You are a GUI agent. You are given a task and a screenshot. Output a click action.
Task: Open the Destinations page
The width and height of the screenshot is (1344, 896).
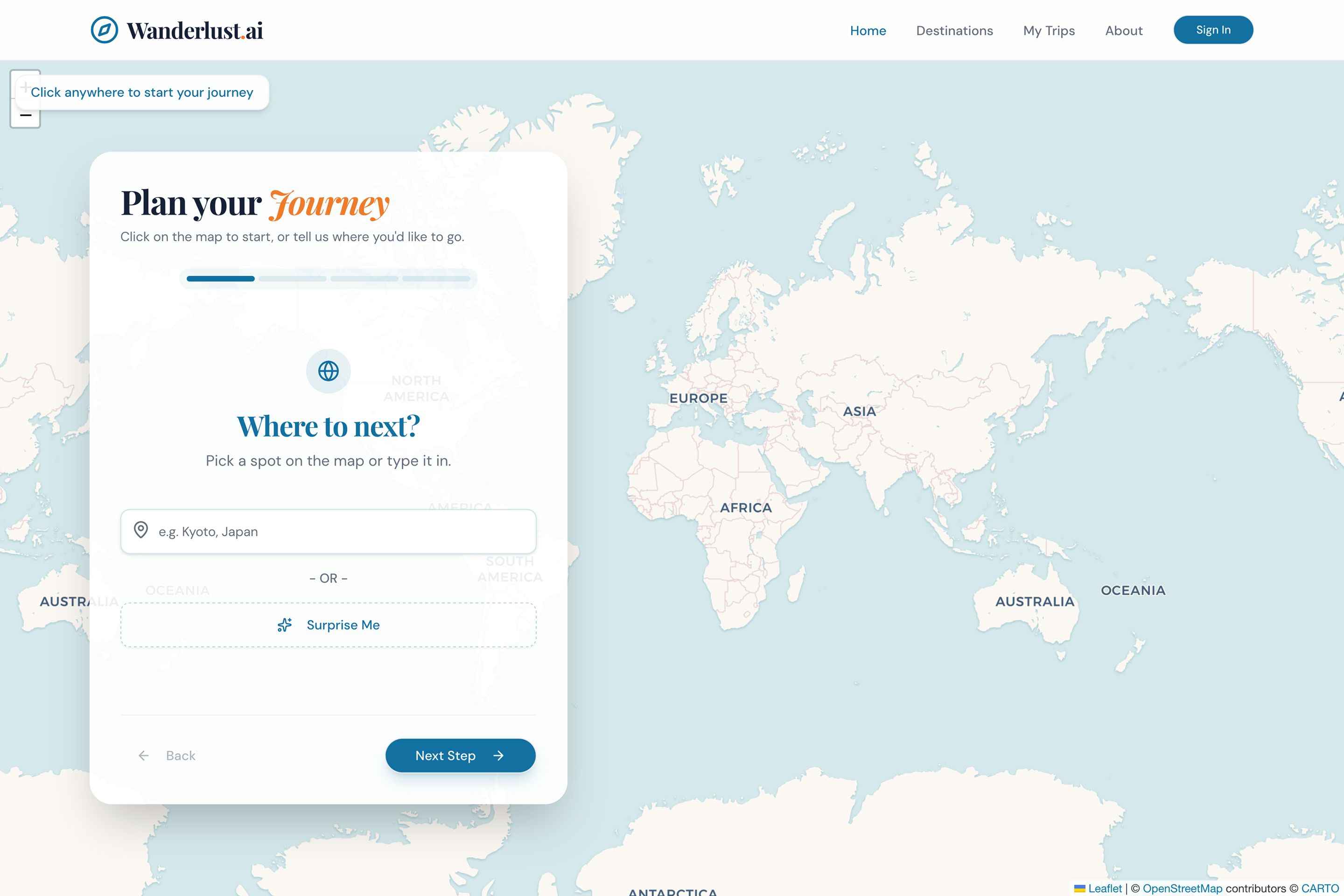coord(954,30)
